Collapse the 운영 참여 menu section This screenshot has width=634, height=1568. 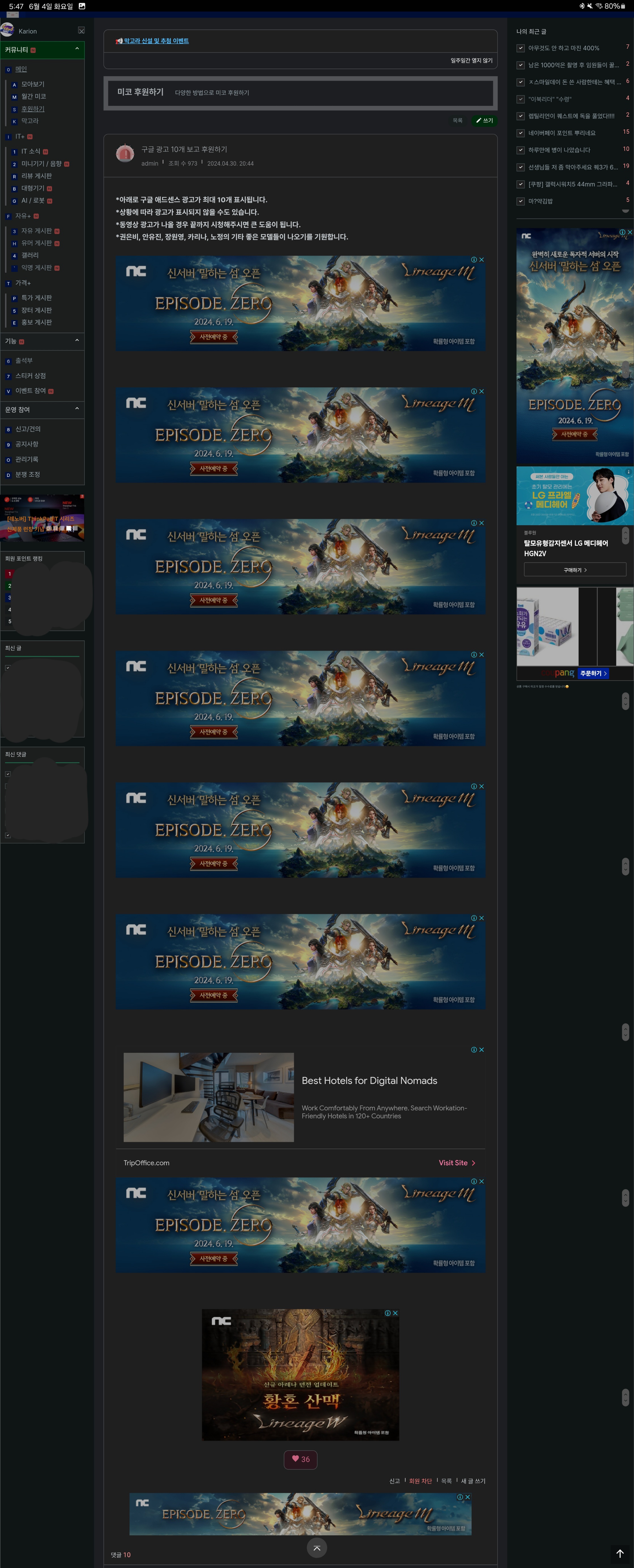[77, 408]
